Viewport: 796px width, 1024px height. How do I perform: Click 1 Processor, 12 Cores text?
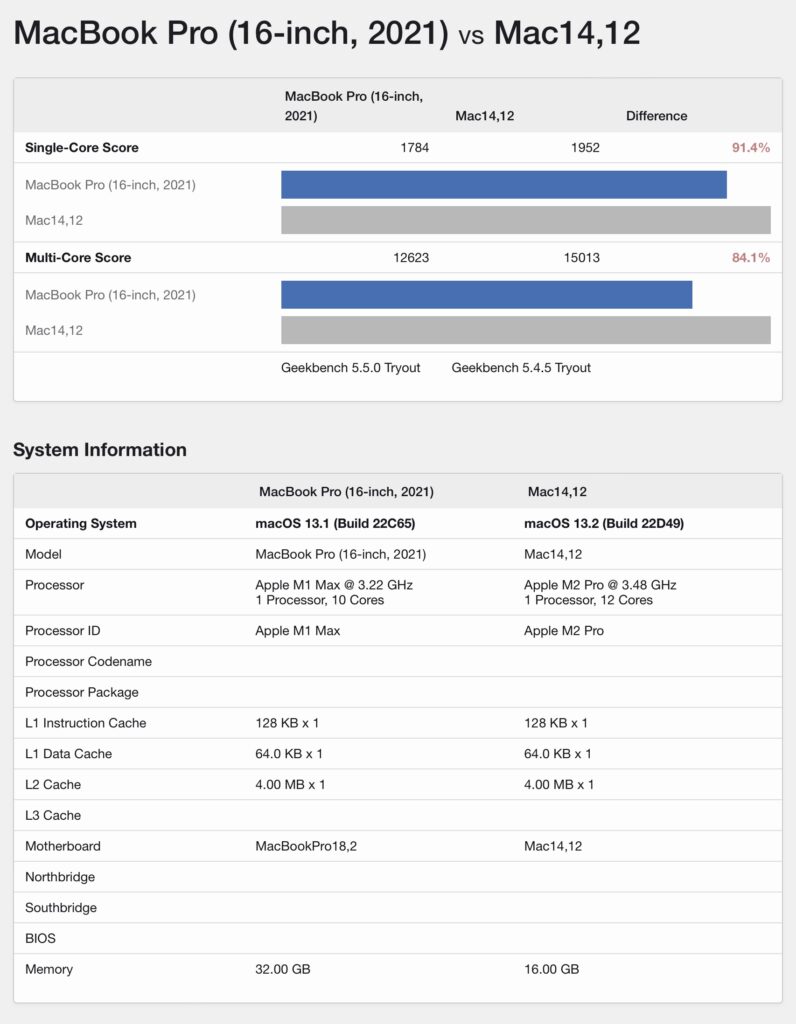click(588, 600)
